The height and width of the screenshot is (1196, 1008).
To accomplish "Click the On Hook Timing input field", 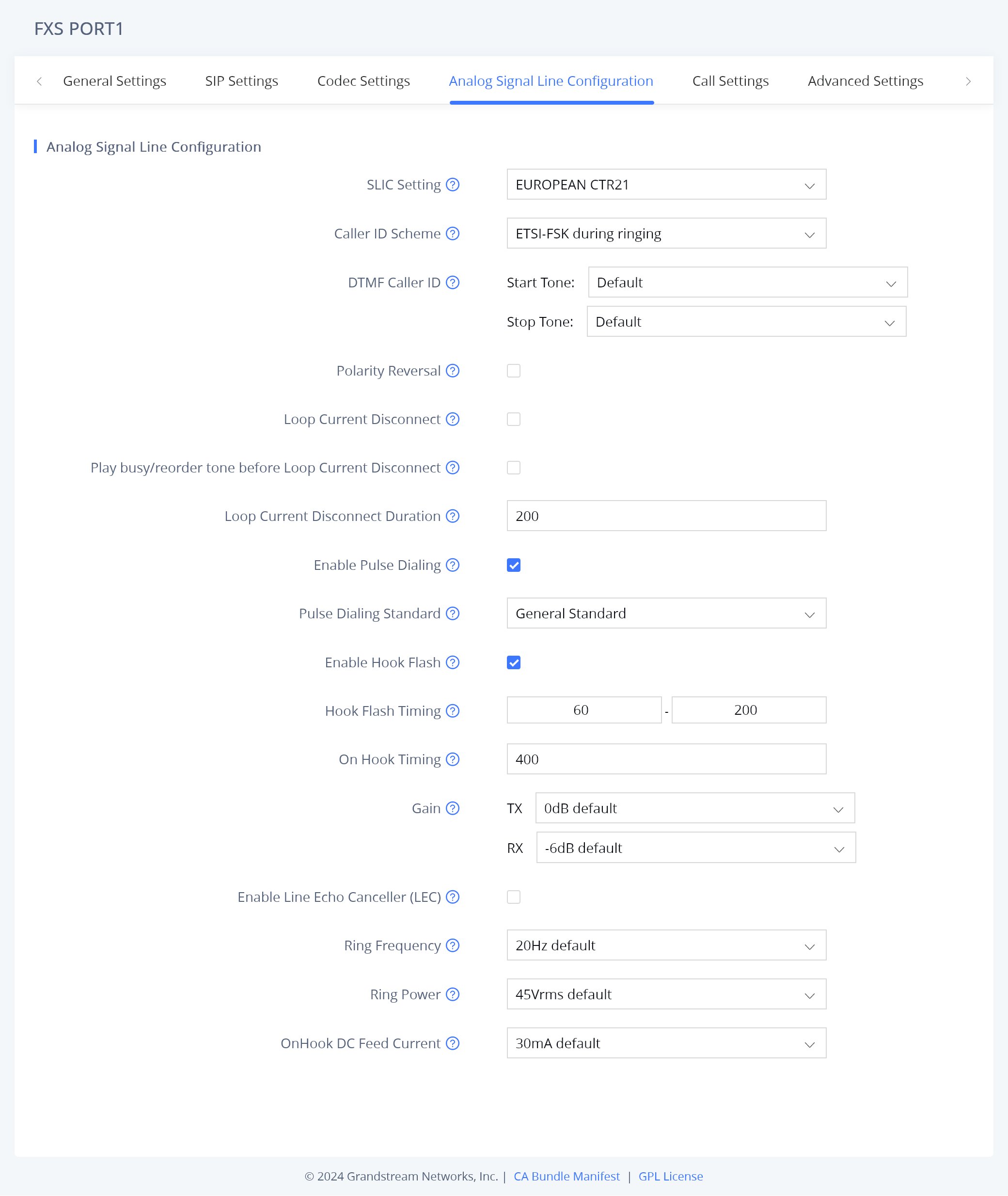I will [x=666, y=759].
